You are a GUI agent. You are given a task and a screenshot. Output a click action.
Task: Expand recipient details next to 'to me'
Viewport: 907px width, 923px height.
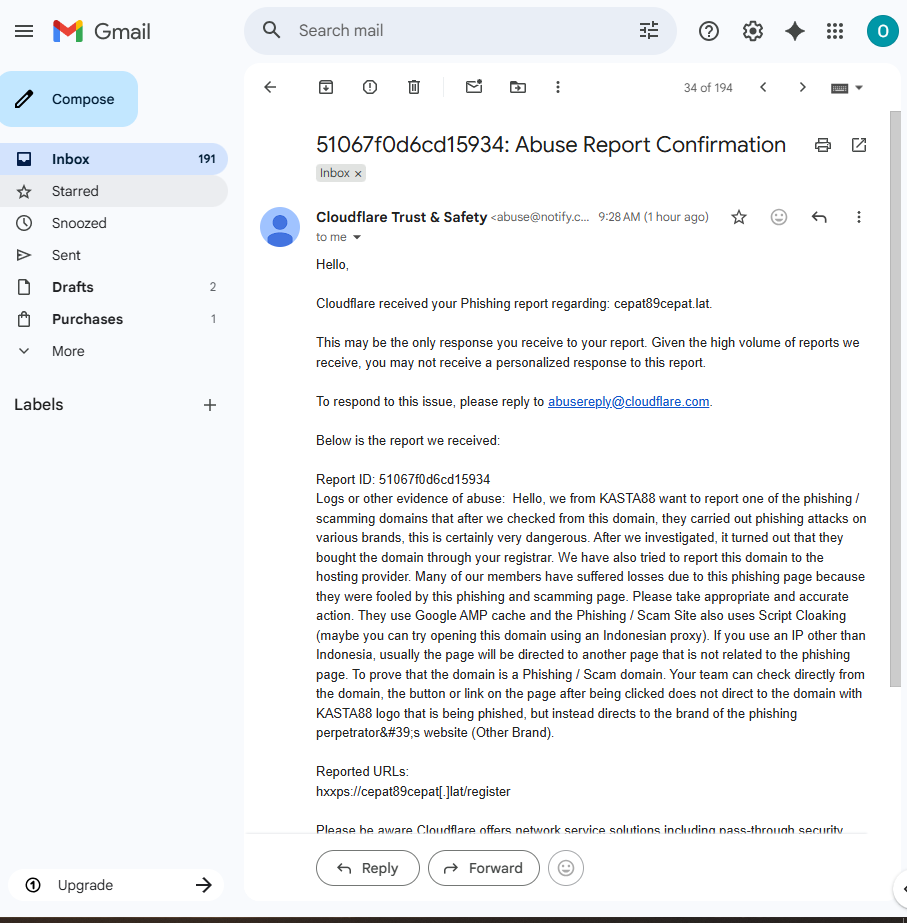point(357,237)
